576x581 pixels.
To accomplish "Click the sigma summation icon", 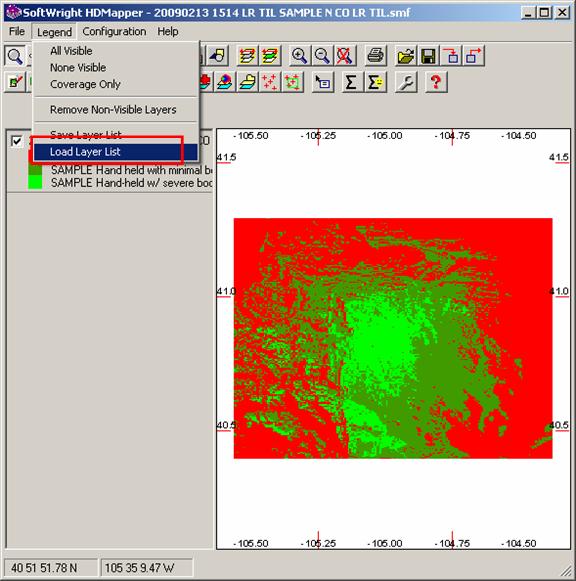I will 351,82.
